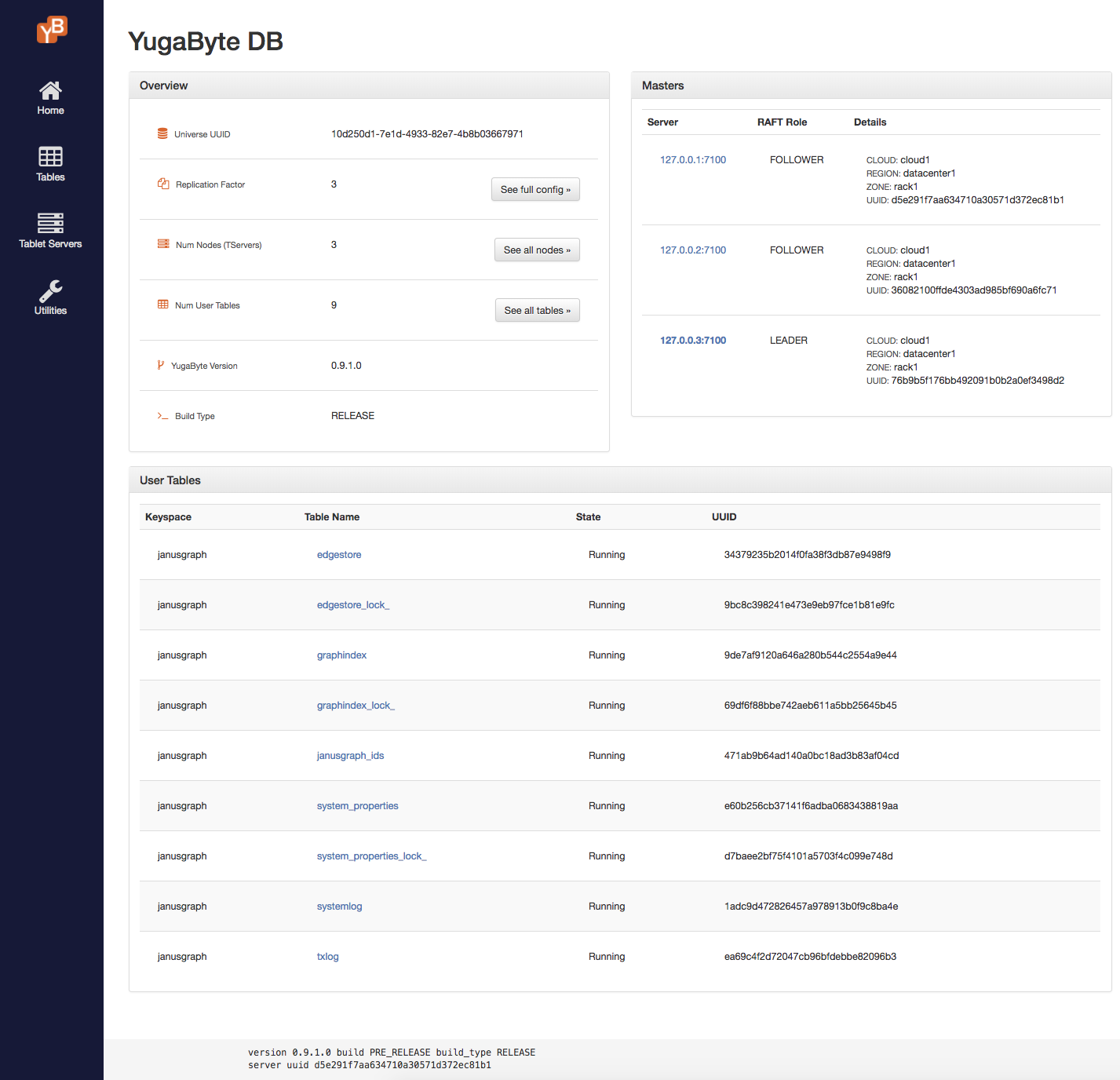The width and height of the screenshot is (1120, 1080).
Task: Click the See all nodes button
Action: pyautogui.click(x=537, y=250)
